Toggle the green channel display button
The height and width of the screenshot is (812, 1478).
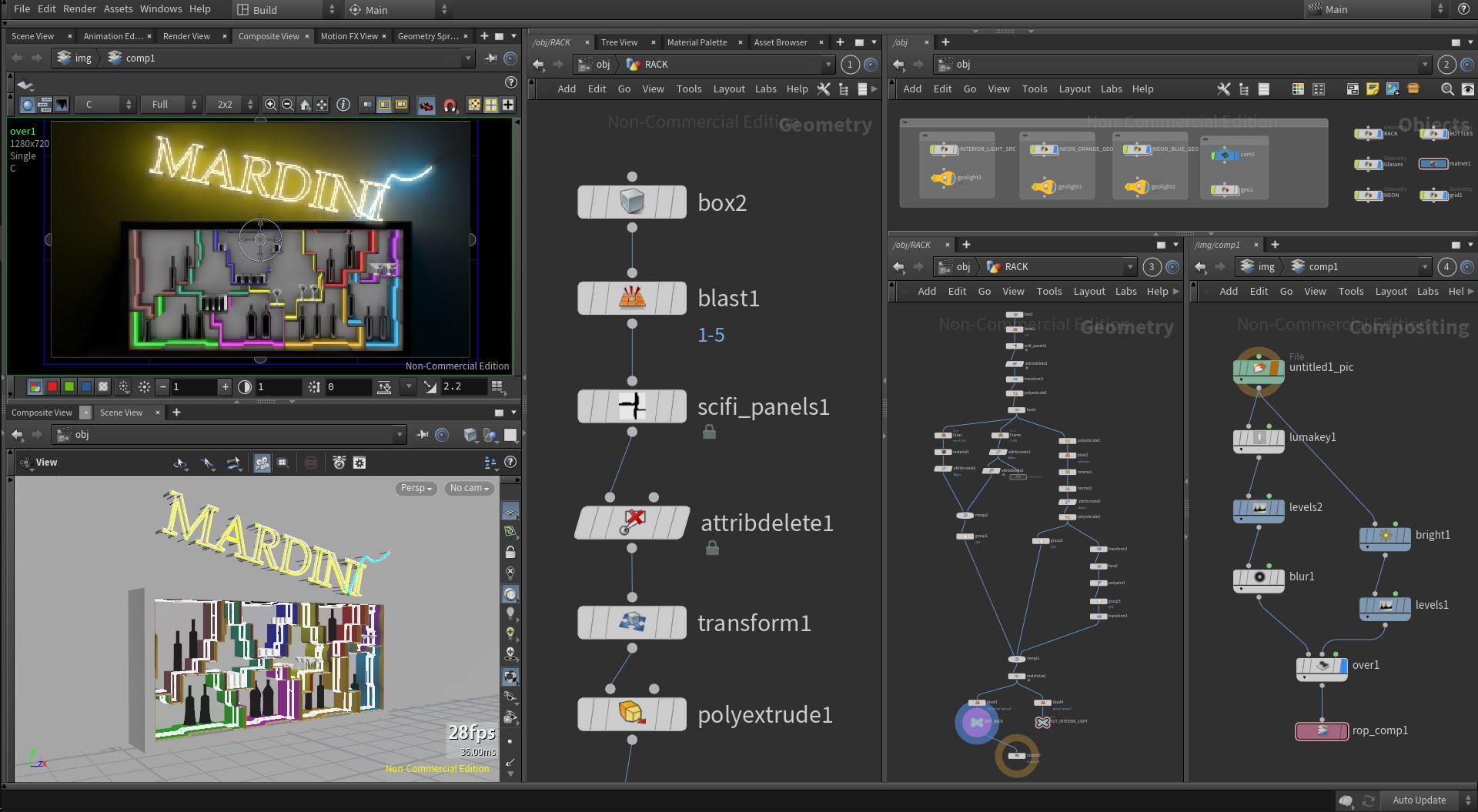69,386
